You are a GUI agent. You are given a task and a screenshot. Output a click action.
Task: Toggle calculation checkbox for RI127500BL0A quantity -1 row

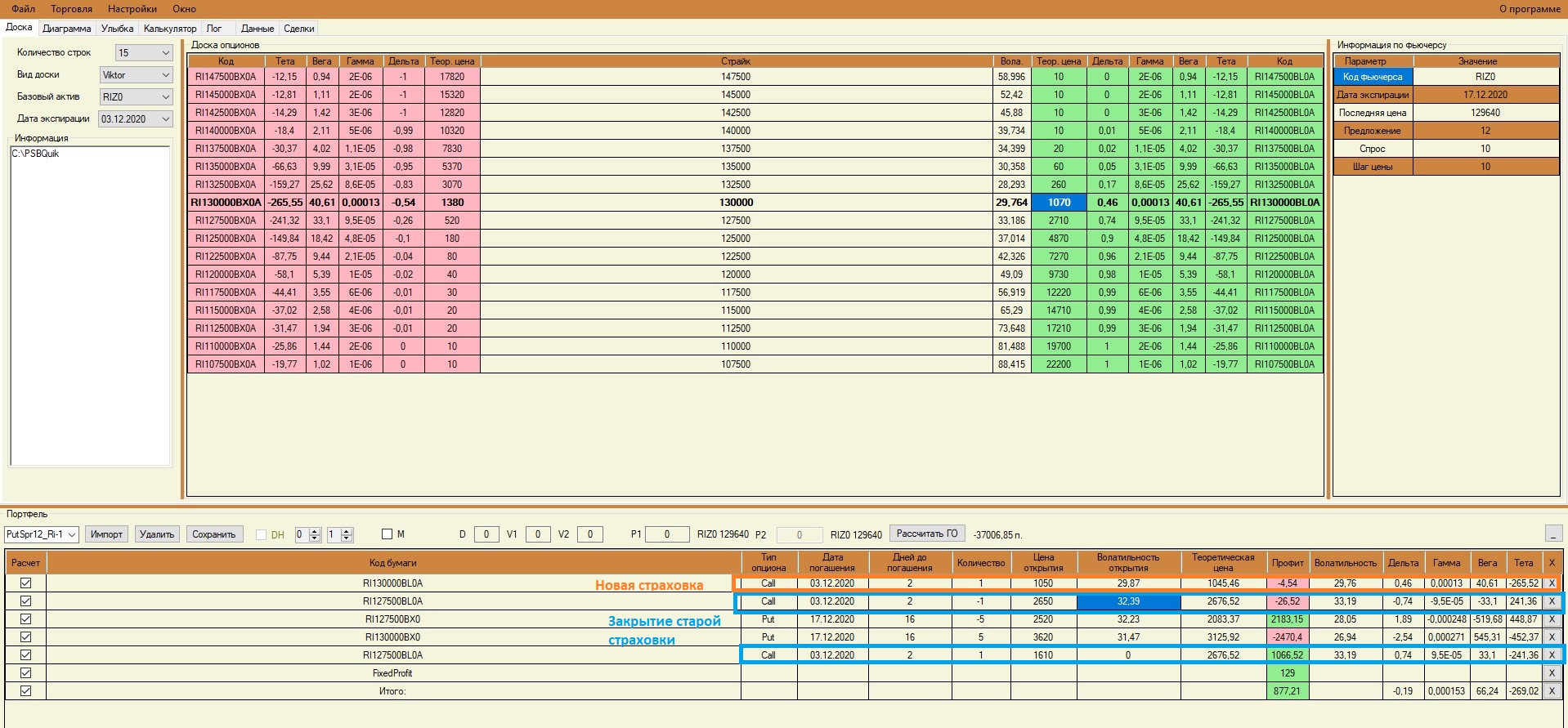click(x=26, y=601)
